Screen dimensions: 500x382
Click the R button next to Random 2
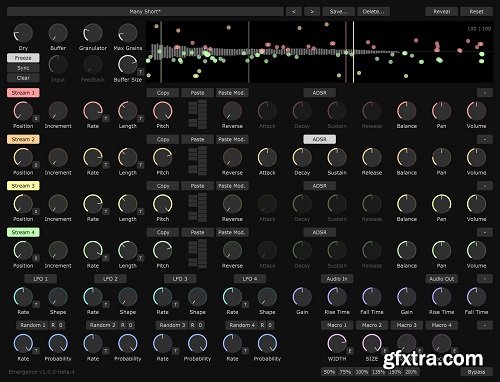(123, 325)
